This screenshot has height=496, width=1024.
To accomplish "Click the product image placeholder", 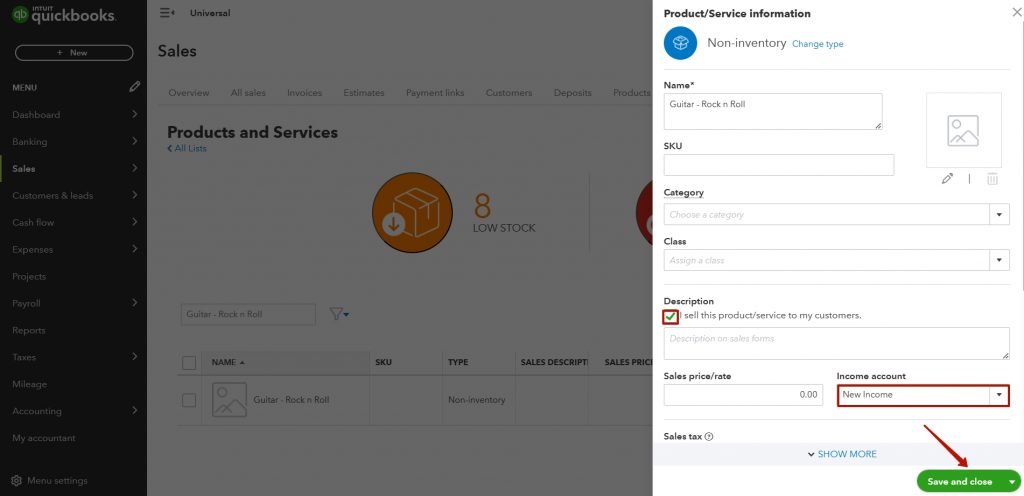I will [x=963, y=130].
